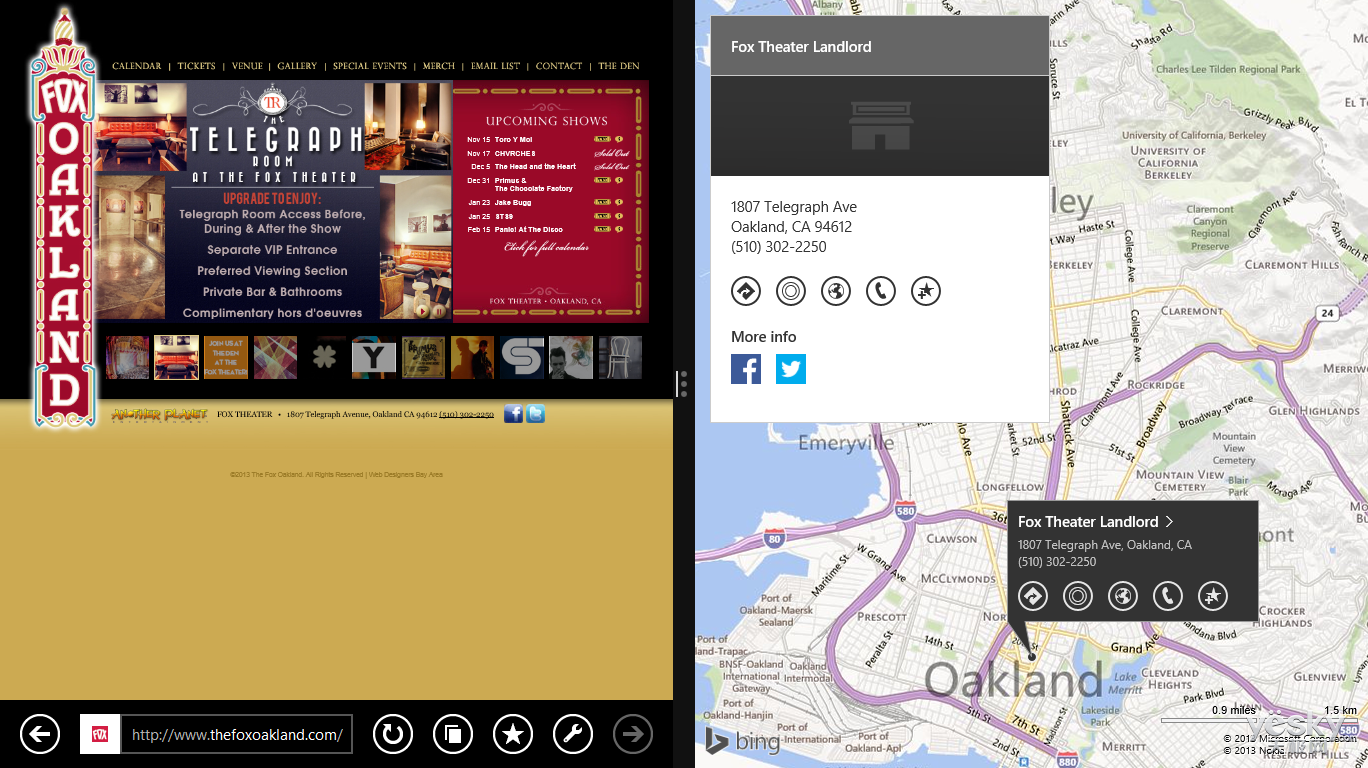This screenshot has width=1368, height=768.
Task: Click the building placeholder image in the info card
Action: tap(880, 126)
